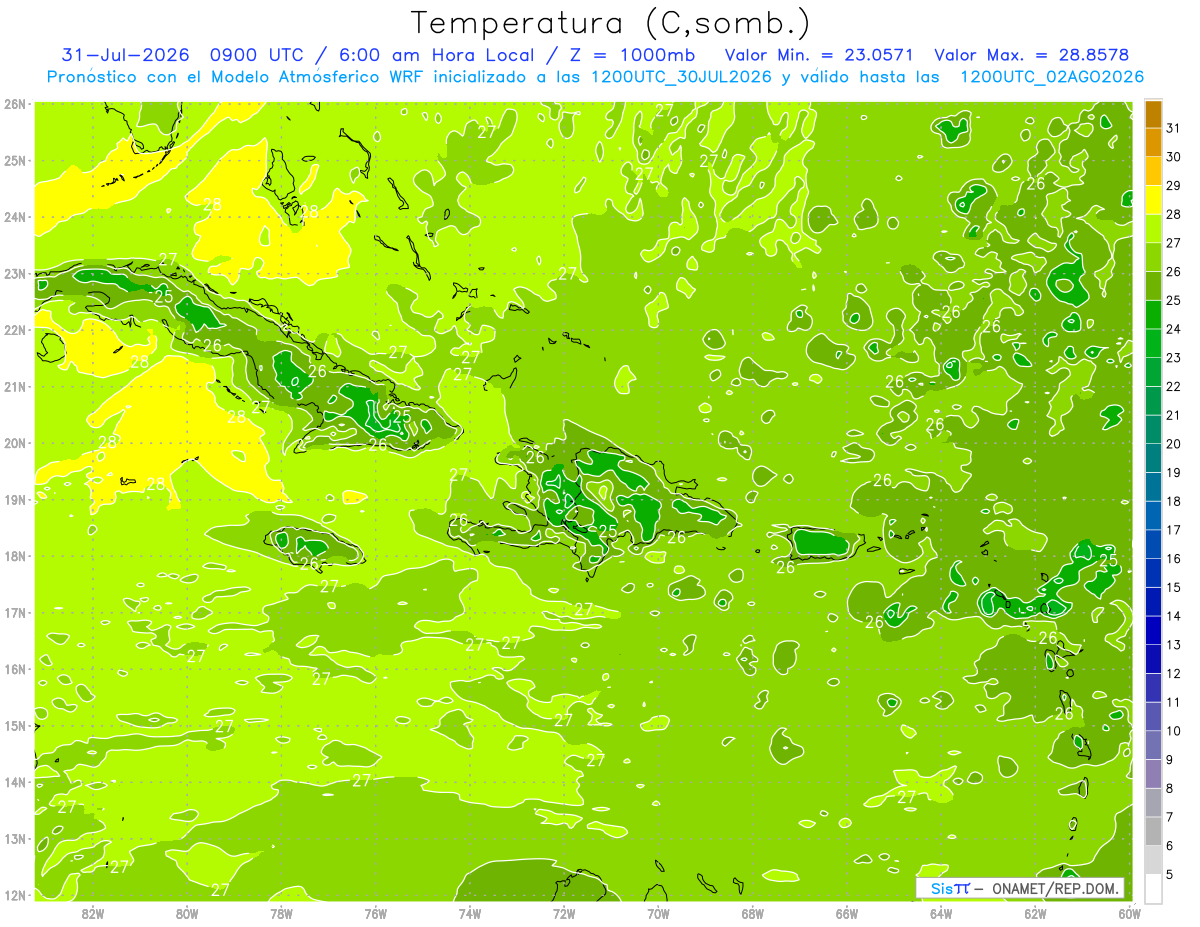Click the '70W' longitude label
Viewport: 1200px width, 927px height.
pos(658,913)
